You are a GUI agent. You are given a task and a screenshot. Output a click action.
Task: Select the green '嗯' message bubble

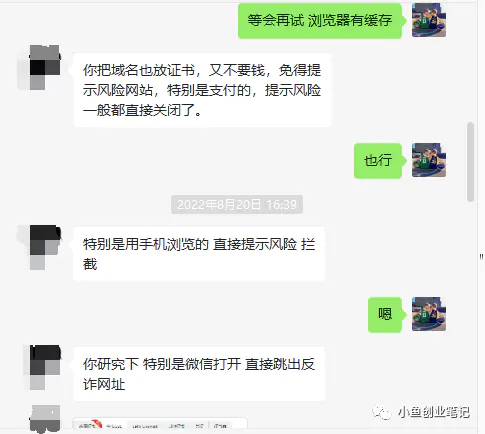(x=385, y=314)
